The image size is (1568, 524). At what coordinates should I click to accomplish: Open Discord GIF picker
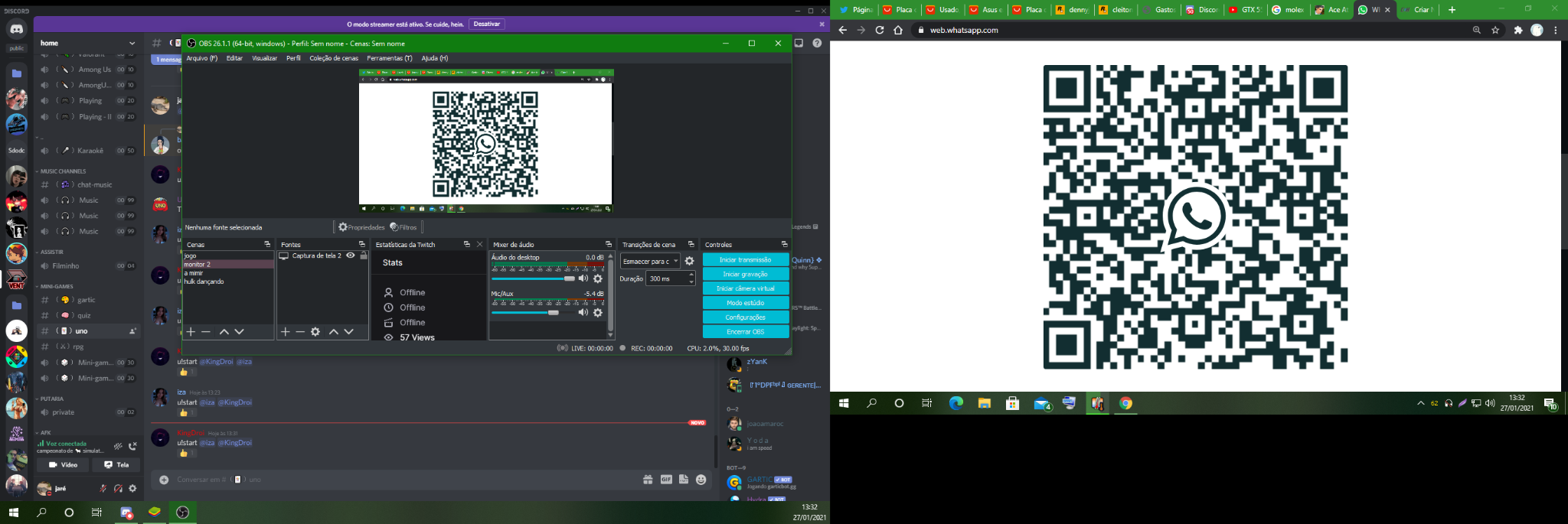pyautogui.click(x=666, y=480)
